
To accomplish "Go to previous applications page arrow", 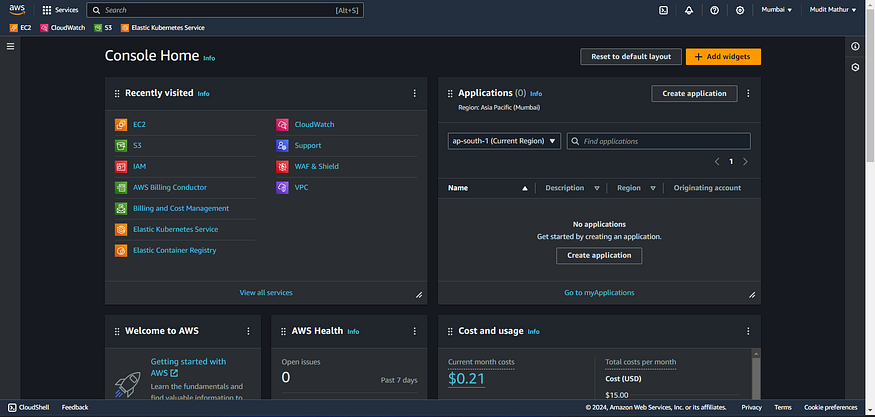I will tap(717, 162).
